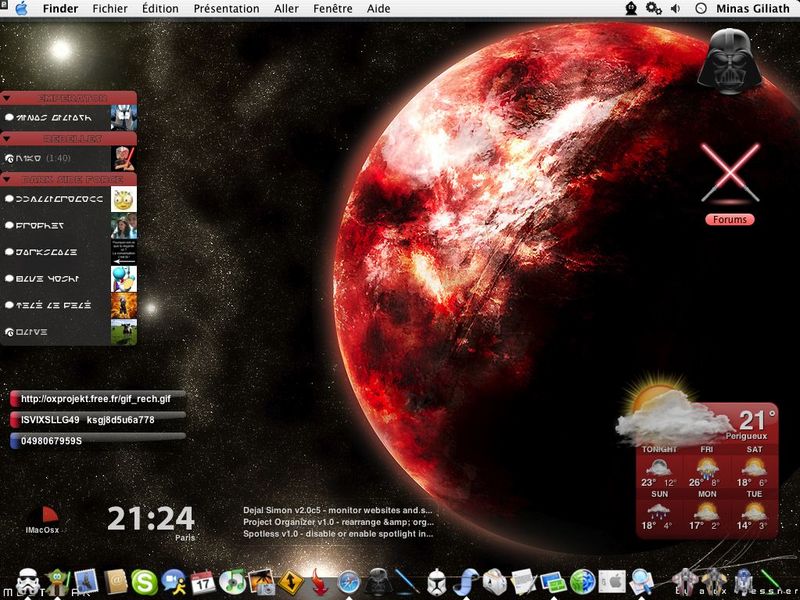This screenshot has height=600, width=800.
Task: Collapse the third red buddy group
Action: [x=7, y=179]
